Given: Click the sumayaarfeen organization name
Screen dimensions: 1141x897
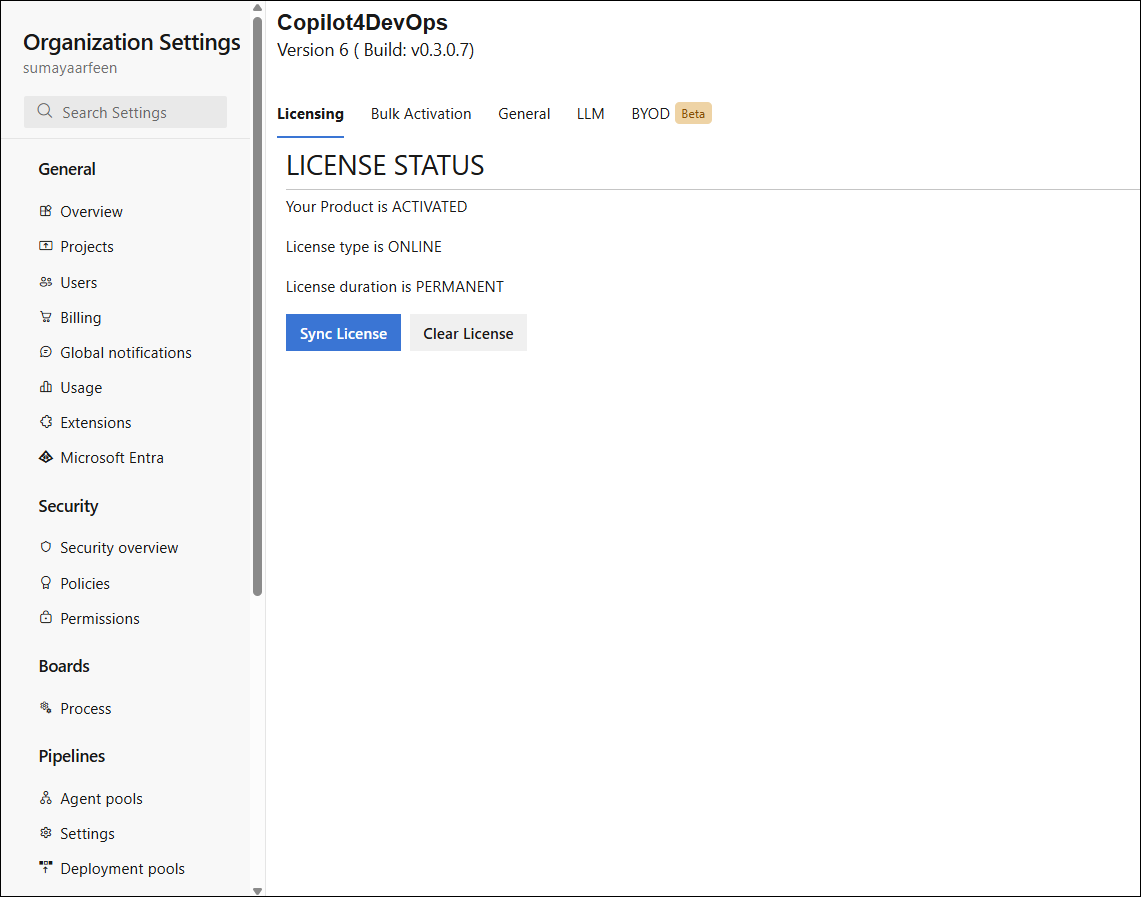Looking at the screenshot, I should tap(70, 68).
